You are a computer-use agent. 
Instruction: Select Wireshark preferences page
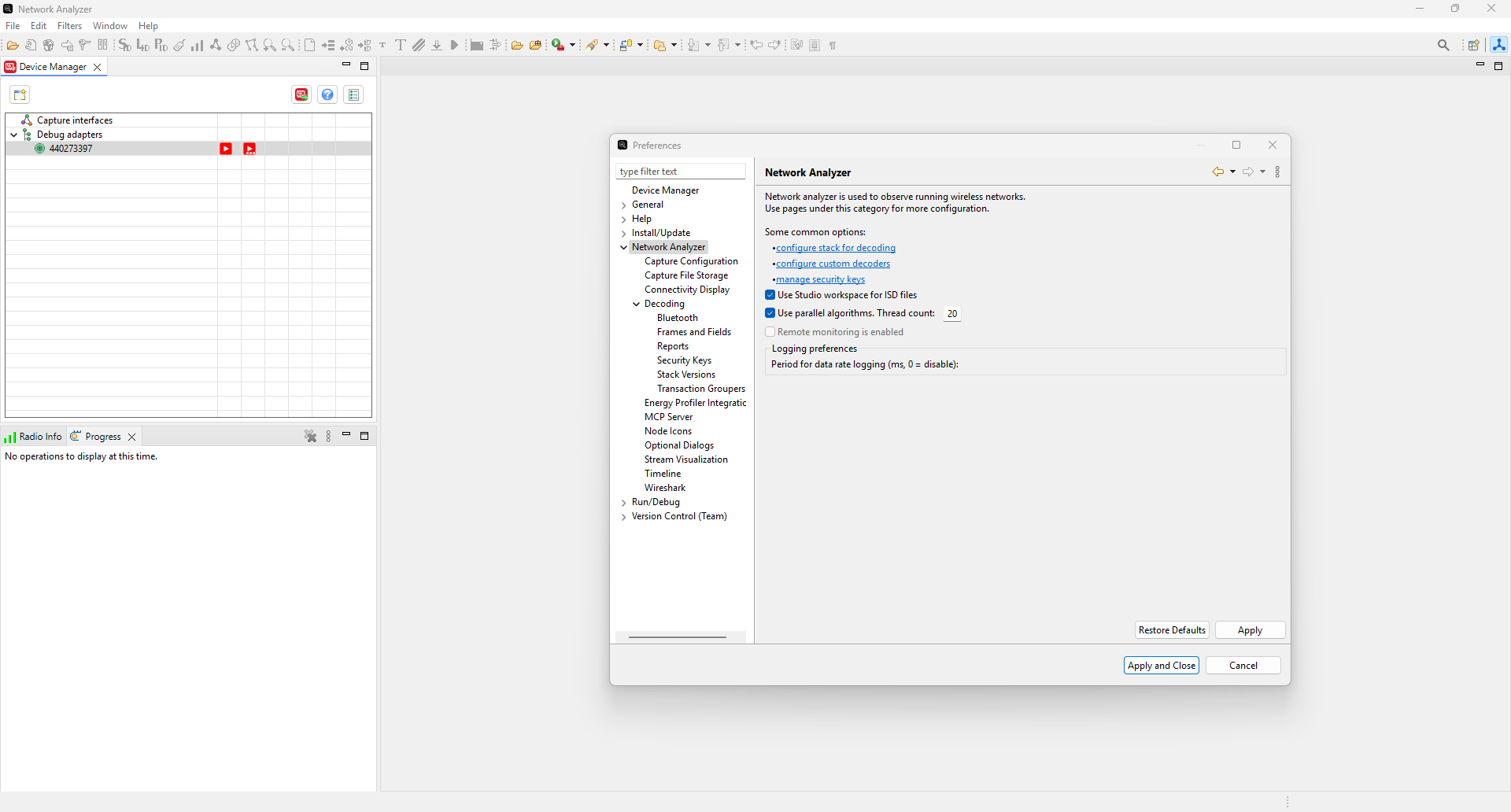665,488
